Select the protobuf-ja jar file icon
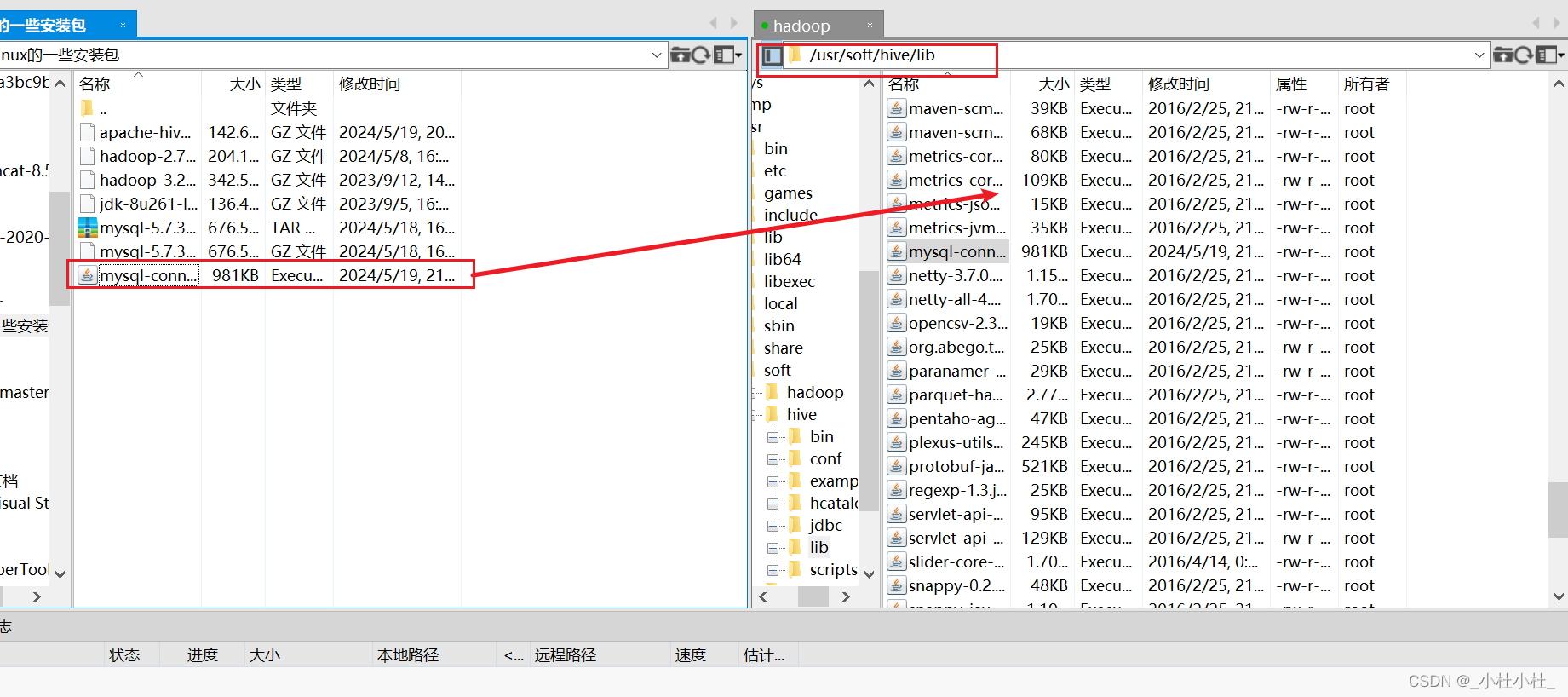This screenshot has width=1568, height=697. (896, 466)
